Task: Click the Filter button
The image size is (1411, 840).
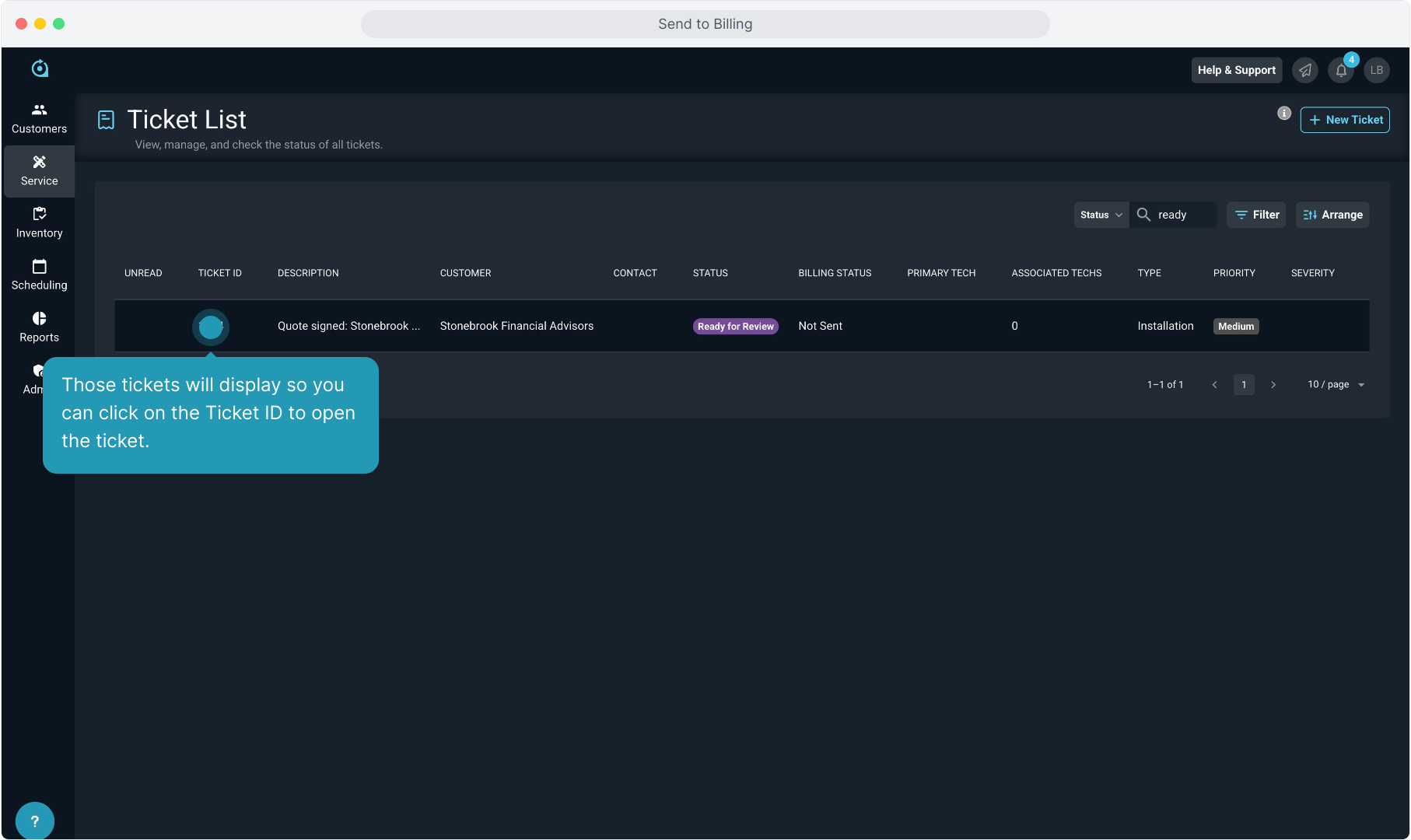Action: click(x=1256, y=215)
